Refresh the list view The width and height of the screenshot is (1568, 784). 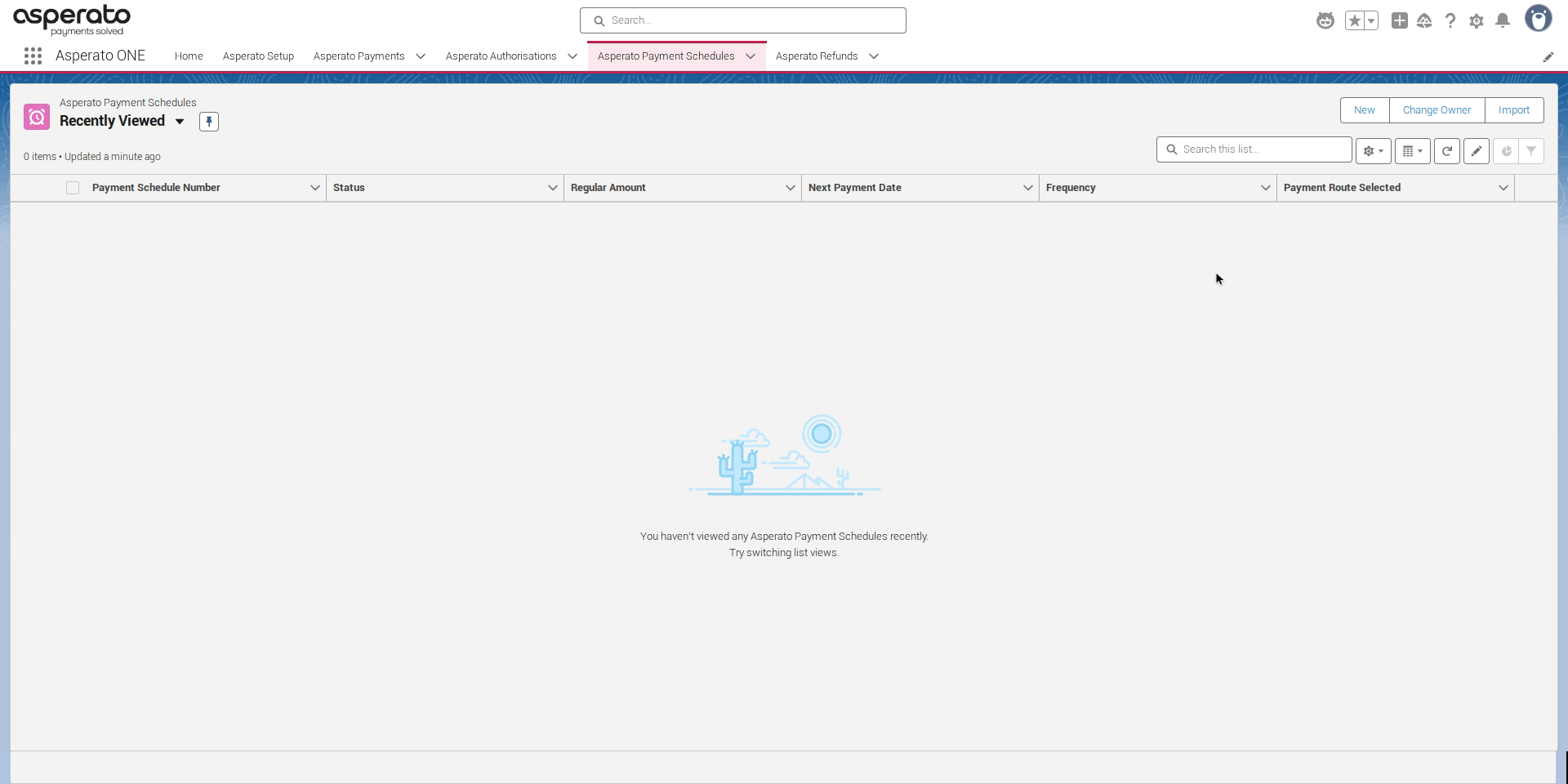tap(1447, 151)
